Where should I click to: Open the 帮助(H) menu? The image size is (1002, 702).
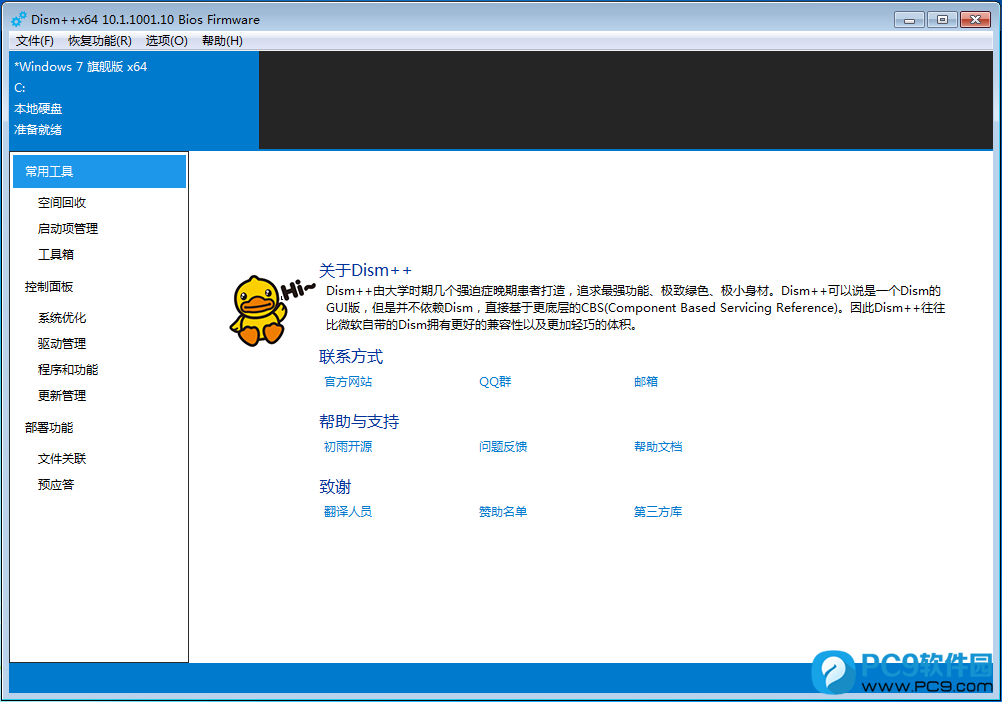point(222,41)
